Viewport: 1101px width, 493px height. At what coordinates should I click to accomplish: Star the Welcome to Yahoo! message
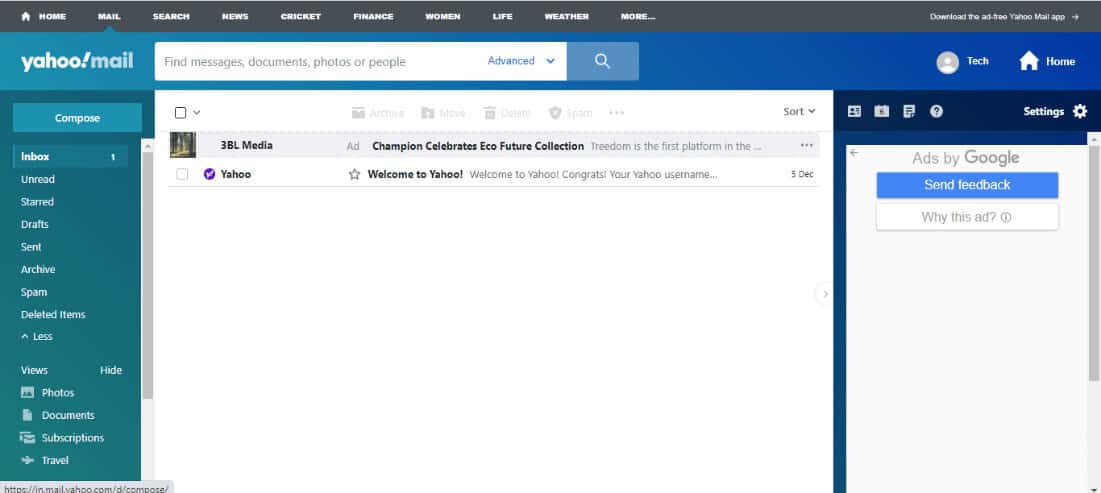(354, 174)
